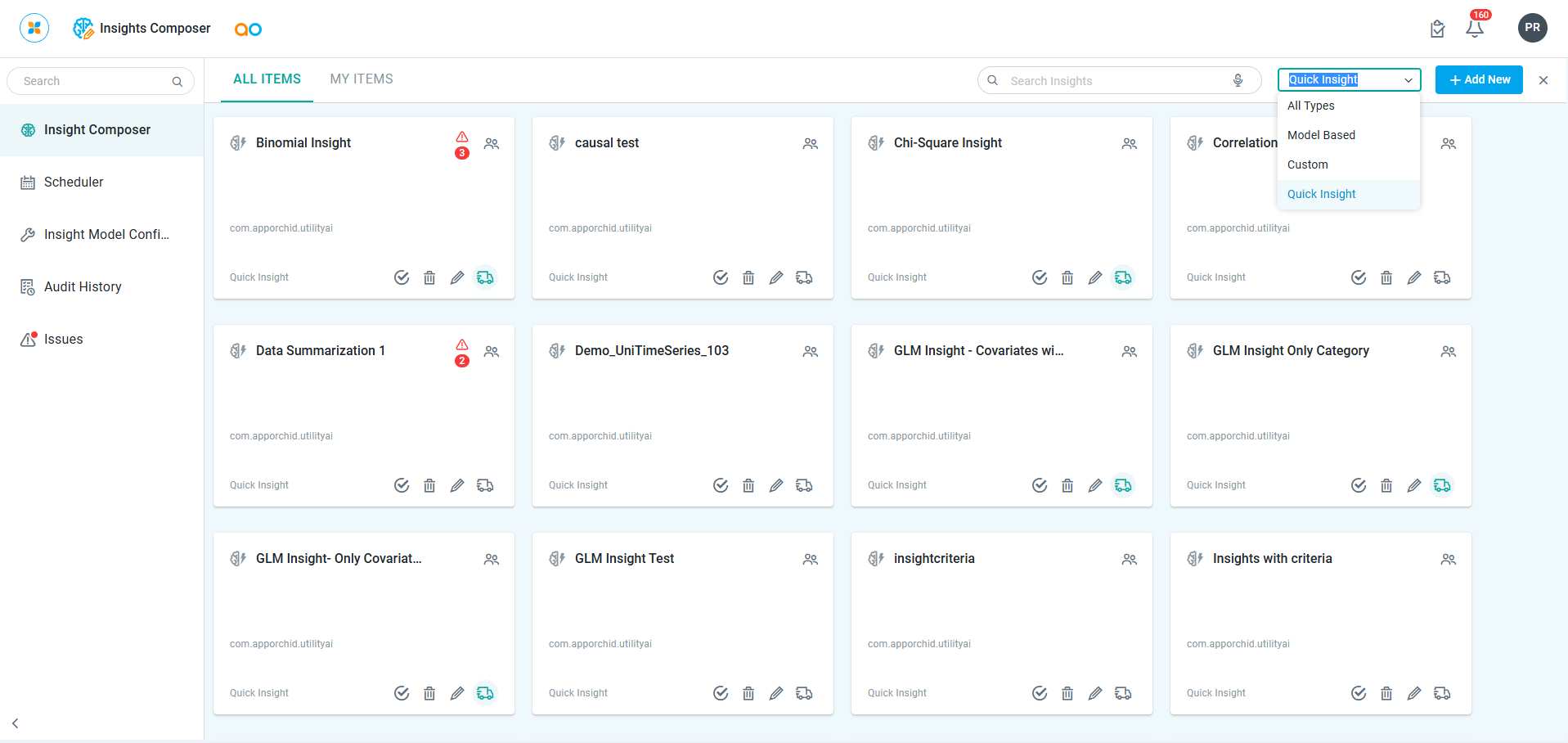Select Model Based from type dropdown

[1321, 135]
